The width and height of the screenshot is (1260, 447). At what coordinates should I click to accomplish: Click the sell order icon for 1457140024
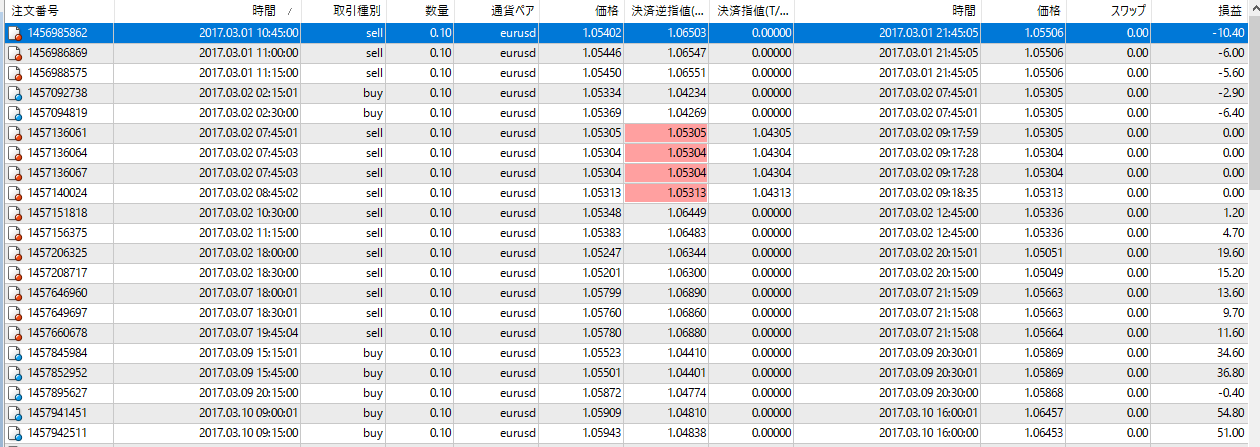click(x=14, y=193)
